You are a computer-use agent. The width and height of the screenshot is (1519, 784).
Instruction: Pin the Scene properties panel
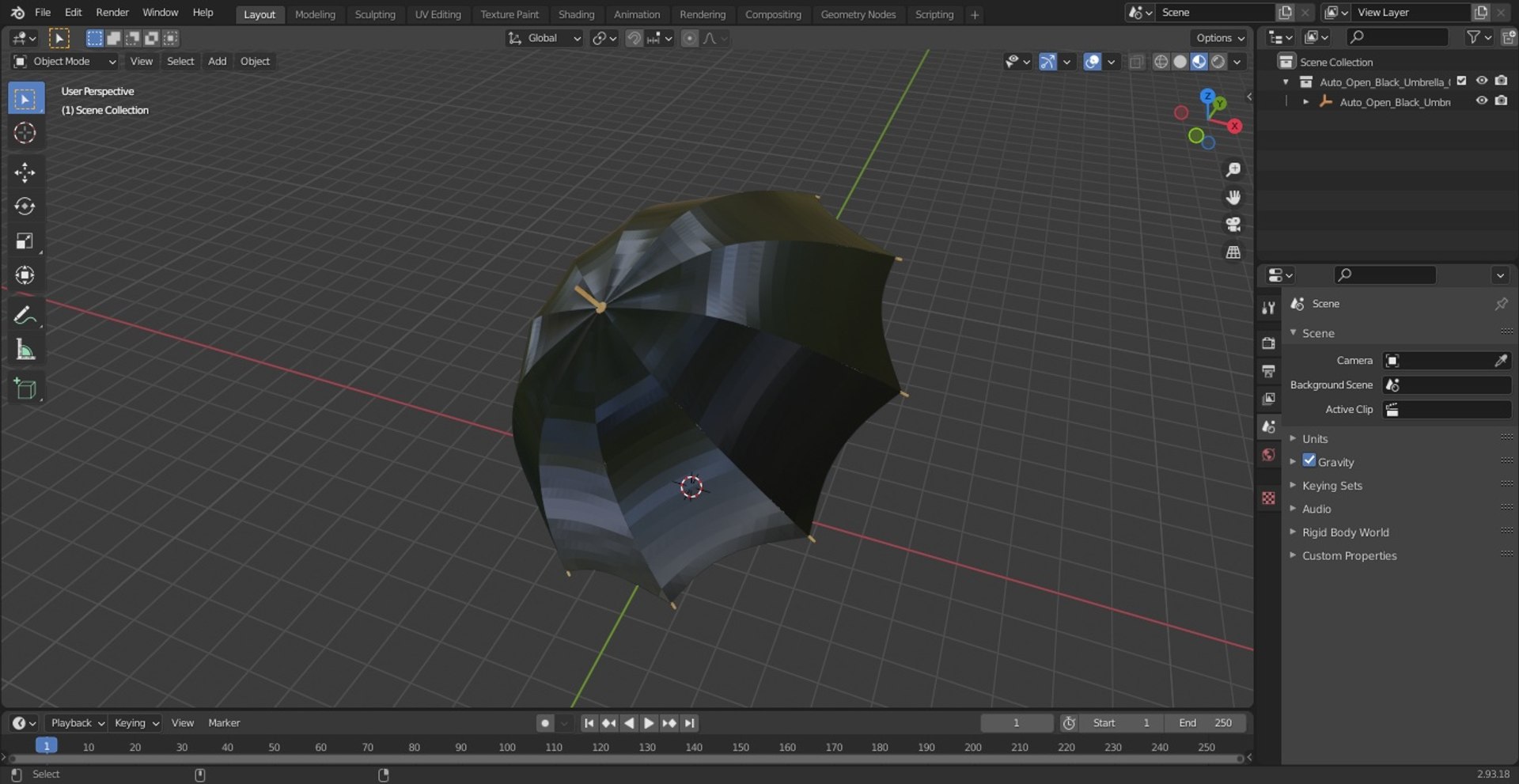(x=1501, y=304)
